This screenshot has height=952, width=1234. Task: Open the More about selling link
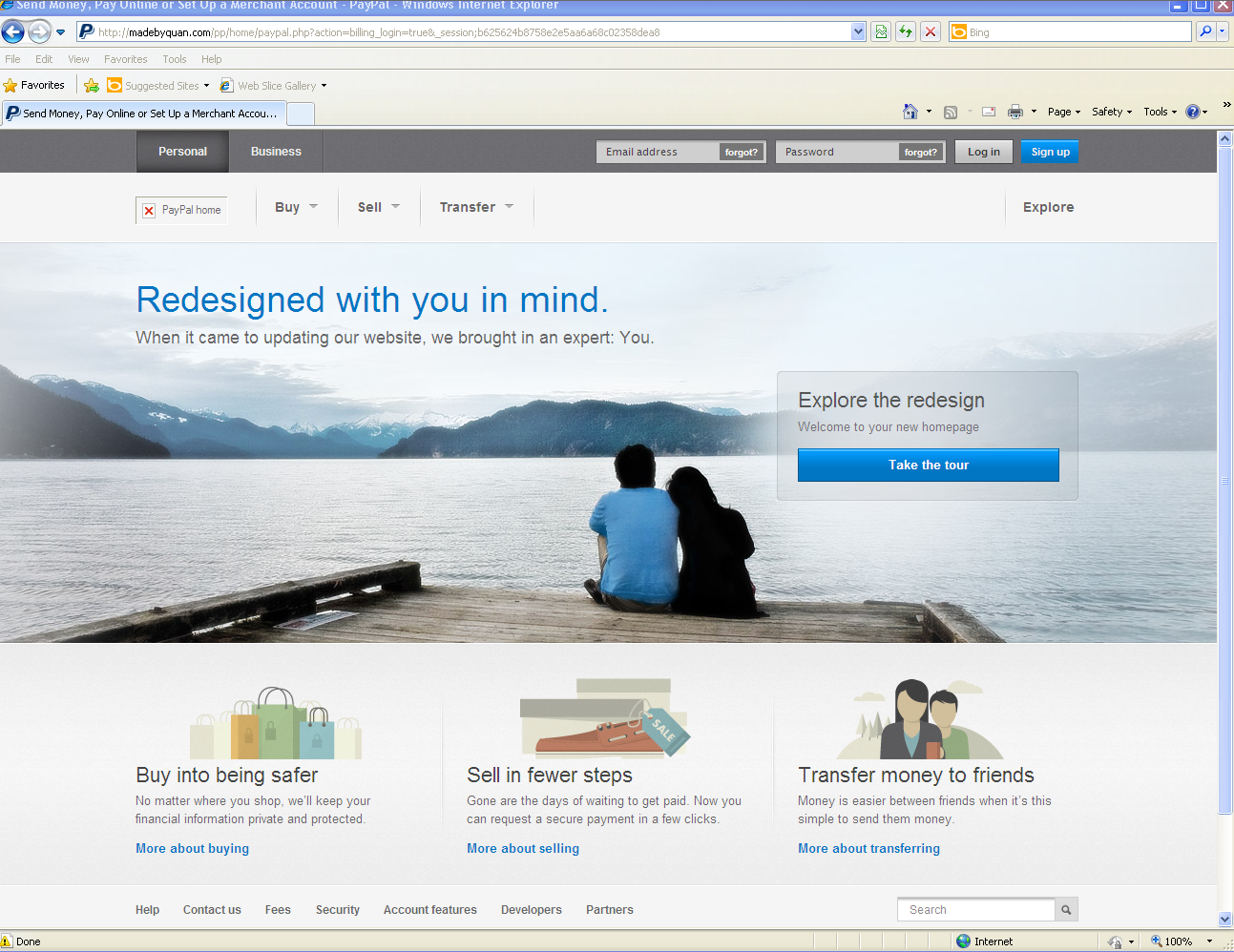(523, 848)
